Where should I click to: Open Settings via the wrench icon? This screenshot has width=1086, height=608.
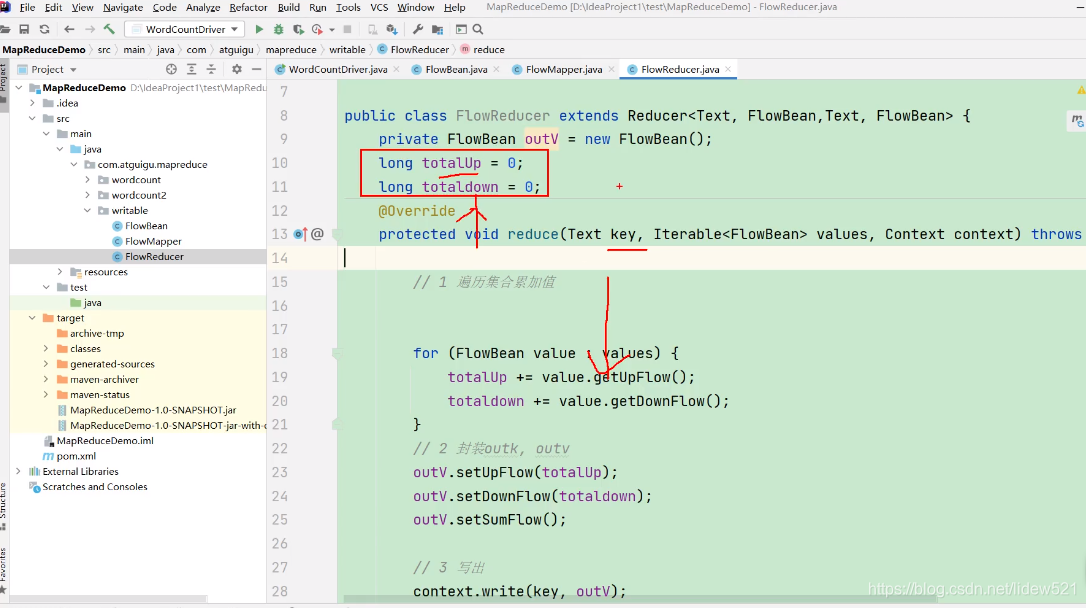418,29
